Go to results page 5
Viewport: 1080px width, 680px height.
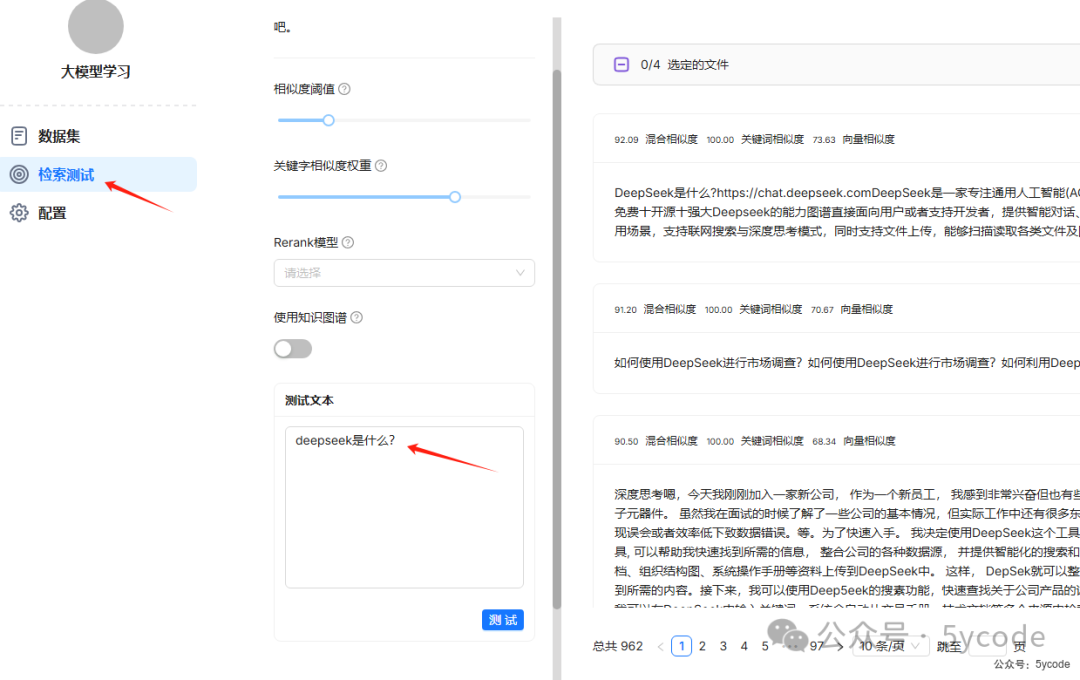[x=765, y=646]
